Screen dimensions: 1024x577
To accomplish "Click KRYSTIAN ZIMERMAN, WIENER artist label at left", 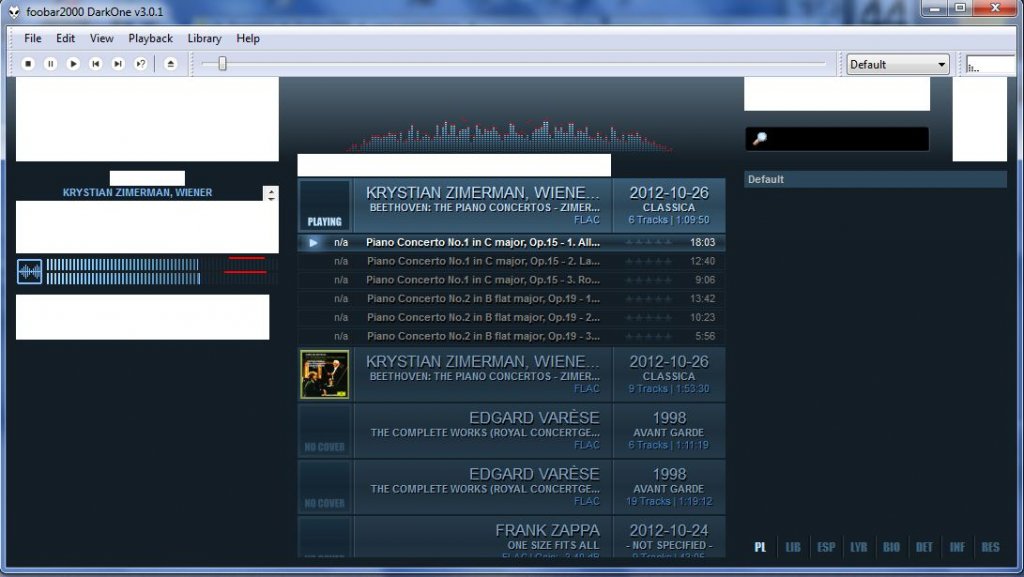I will [137, 193].
